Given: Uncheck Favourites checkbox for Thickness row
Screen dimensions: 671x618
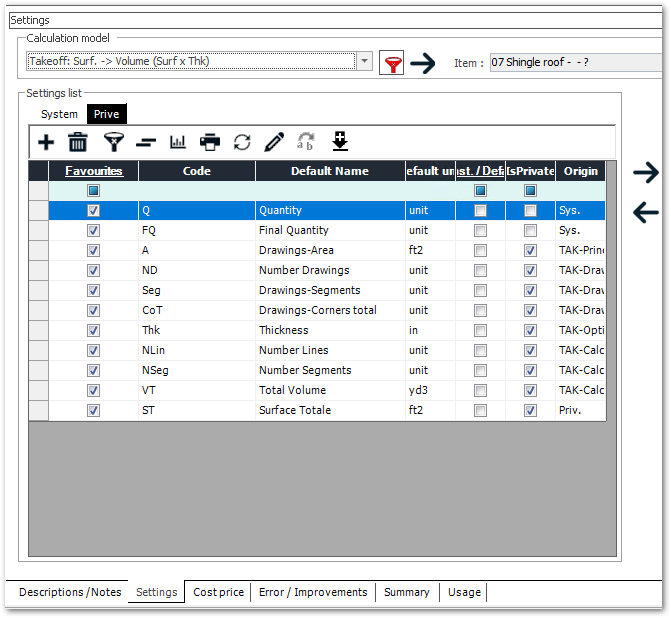Looking at the screenshot, I should (x=93, y=330).
